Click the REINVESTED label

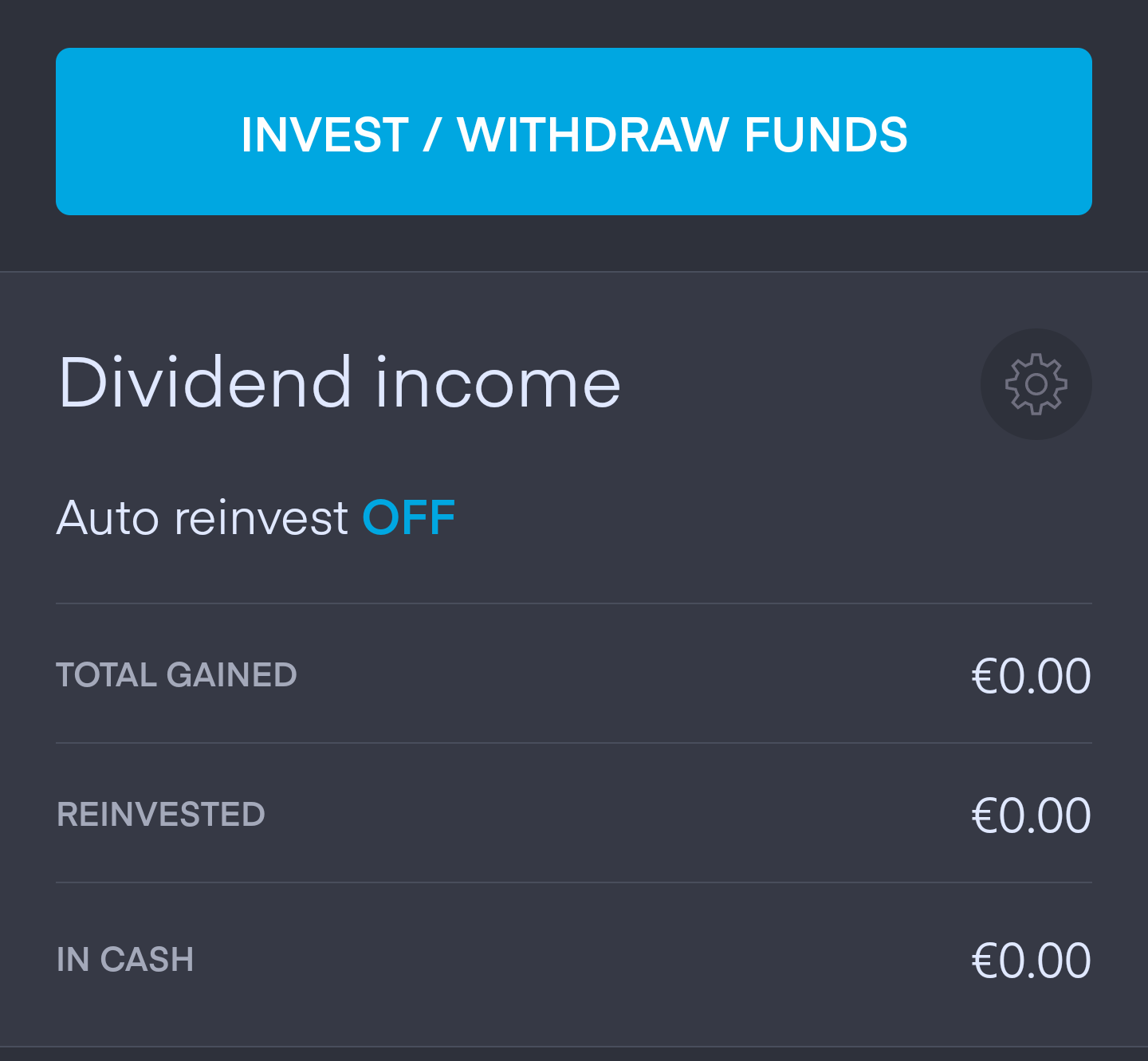pos(161,815)
